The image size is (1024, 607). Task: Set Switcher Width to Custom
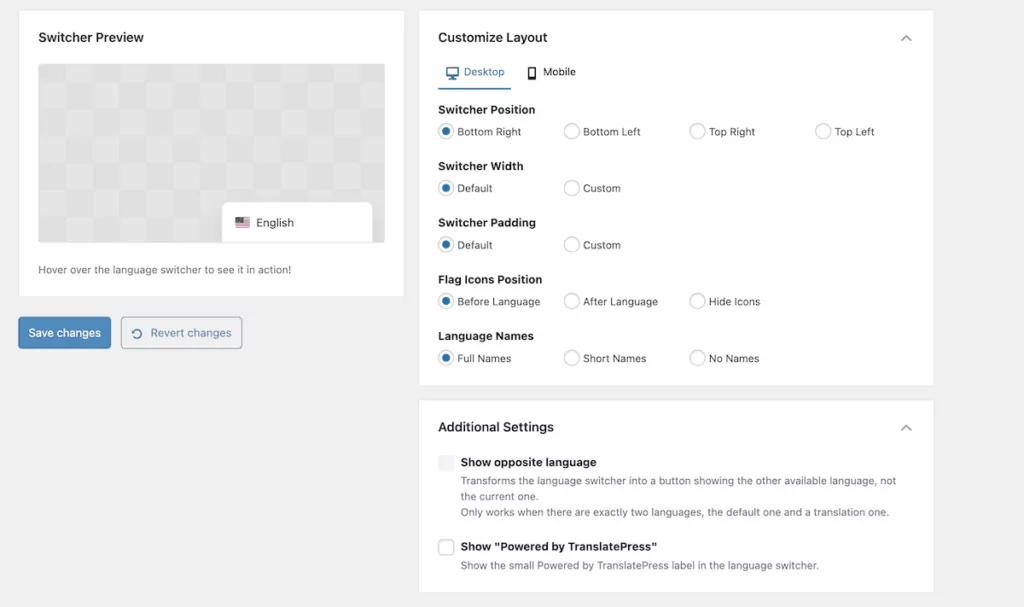pos(571,188)
